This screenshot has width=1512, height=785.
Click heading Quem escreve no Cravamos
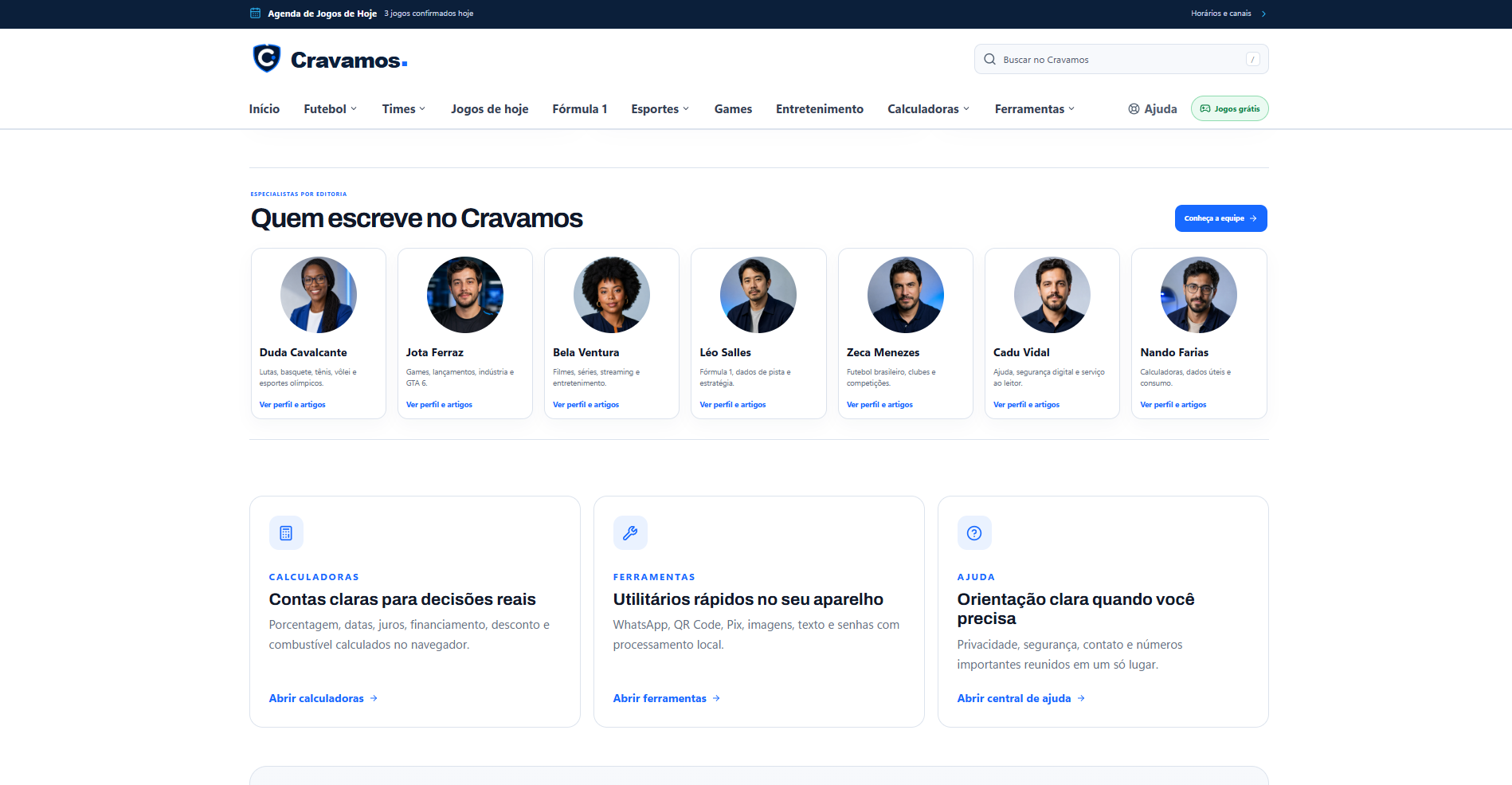[x=417, y=218]
